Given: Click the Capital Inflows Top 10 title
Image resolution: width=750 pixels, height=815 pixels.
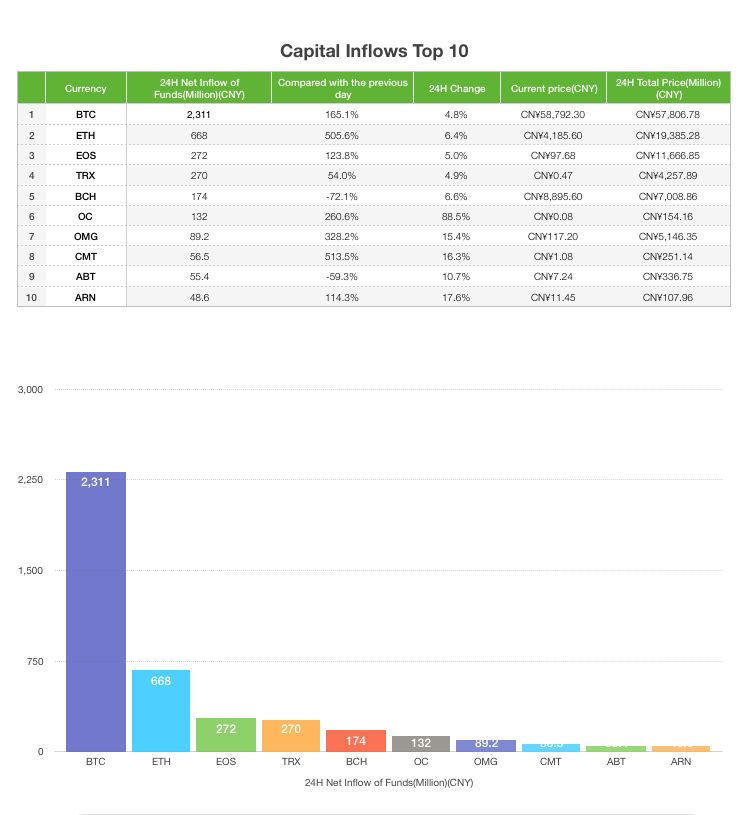Looking at the screenshot, I should pyautogui.click(x=374, y=51).
